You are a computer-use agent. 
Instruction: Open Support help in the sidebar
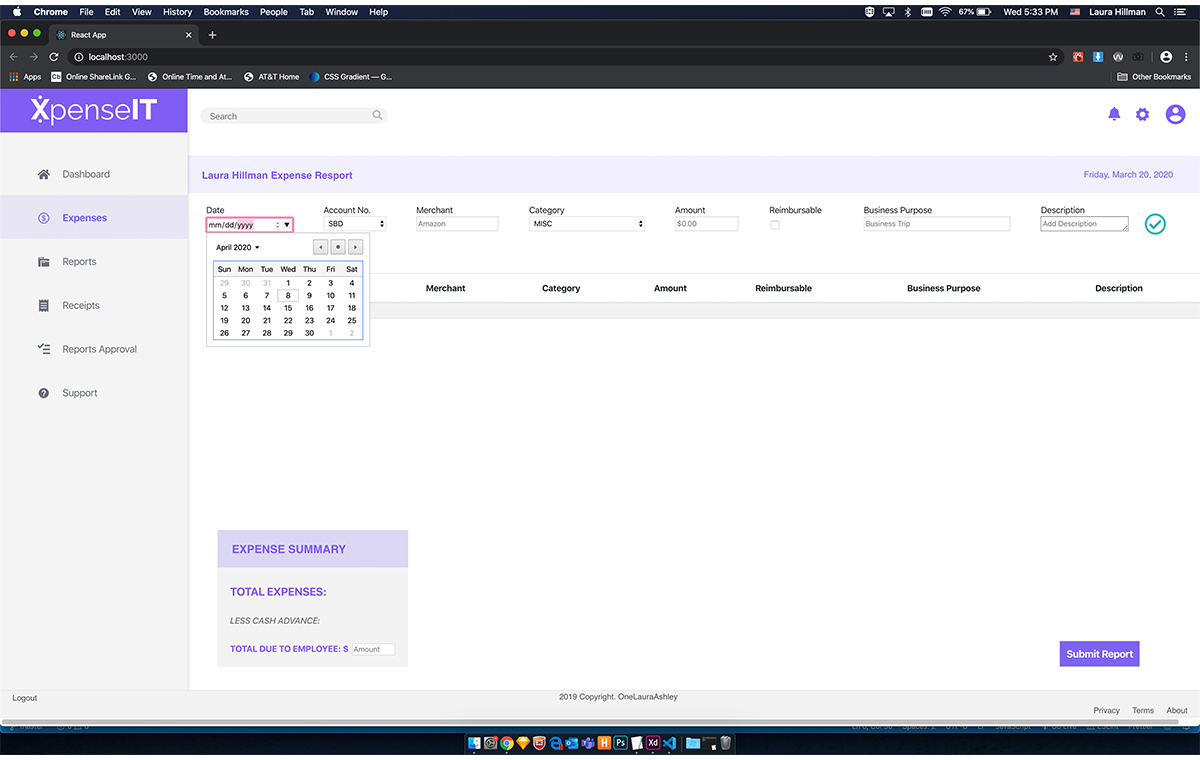pyautogui.click(x=80, y=393)
